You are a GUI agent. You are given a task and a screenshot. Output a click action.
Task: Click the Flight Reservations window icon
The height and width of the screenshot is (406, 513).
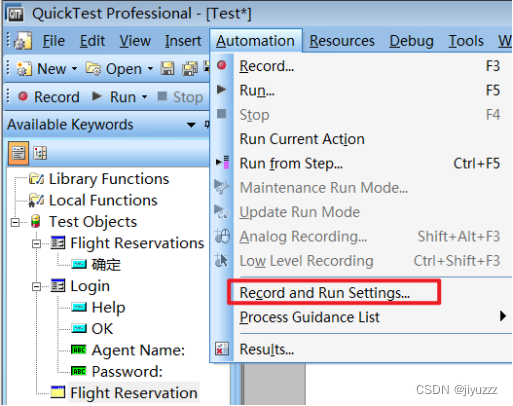(58, 243)
